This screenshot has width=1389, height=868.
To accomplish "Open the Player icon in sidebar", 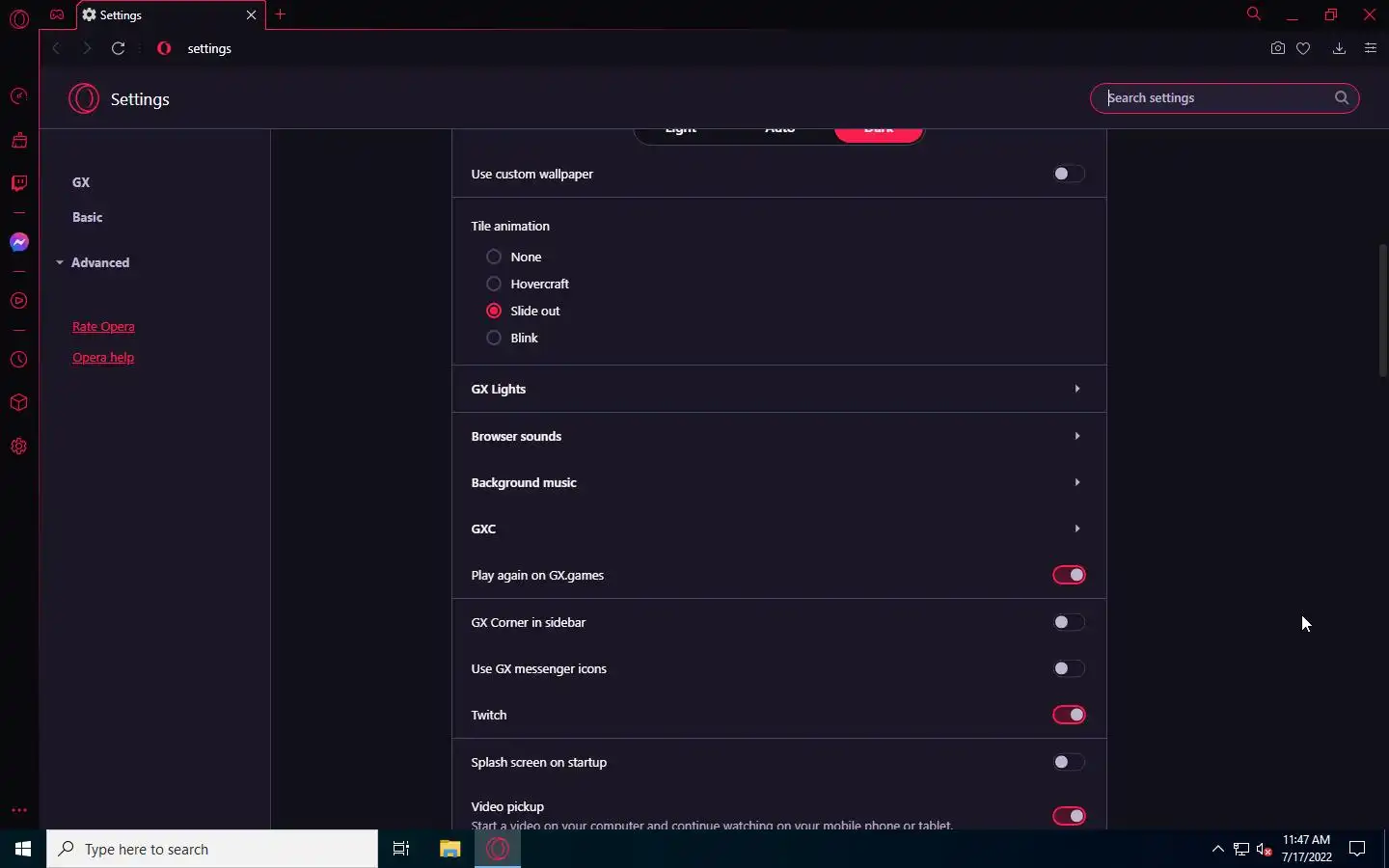I will click(18, 301).
